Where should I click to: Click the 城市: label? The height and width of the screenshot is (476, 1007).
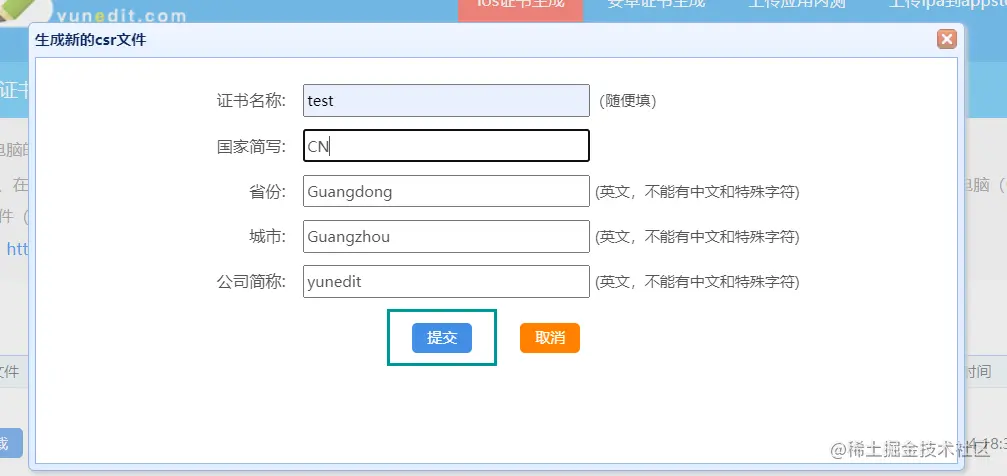coord(268,236)
